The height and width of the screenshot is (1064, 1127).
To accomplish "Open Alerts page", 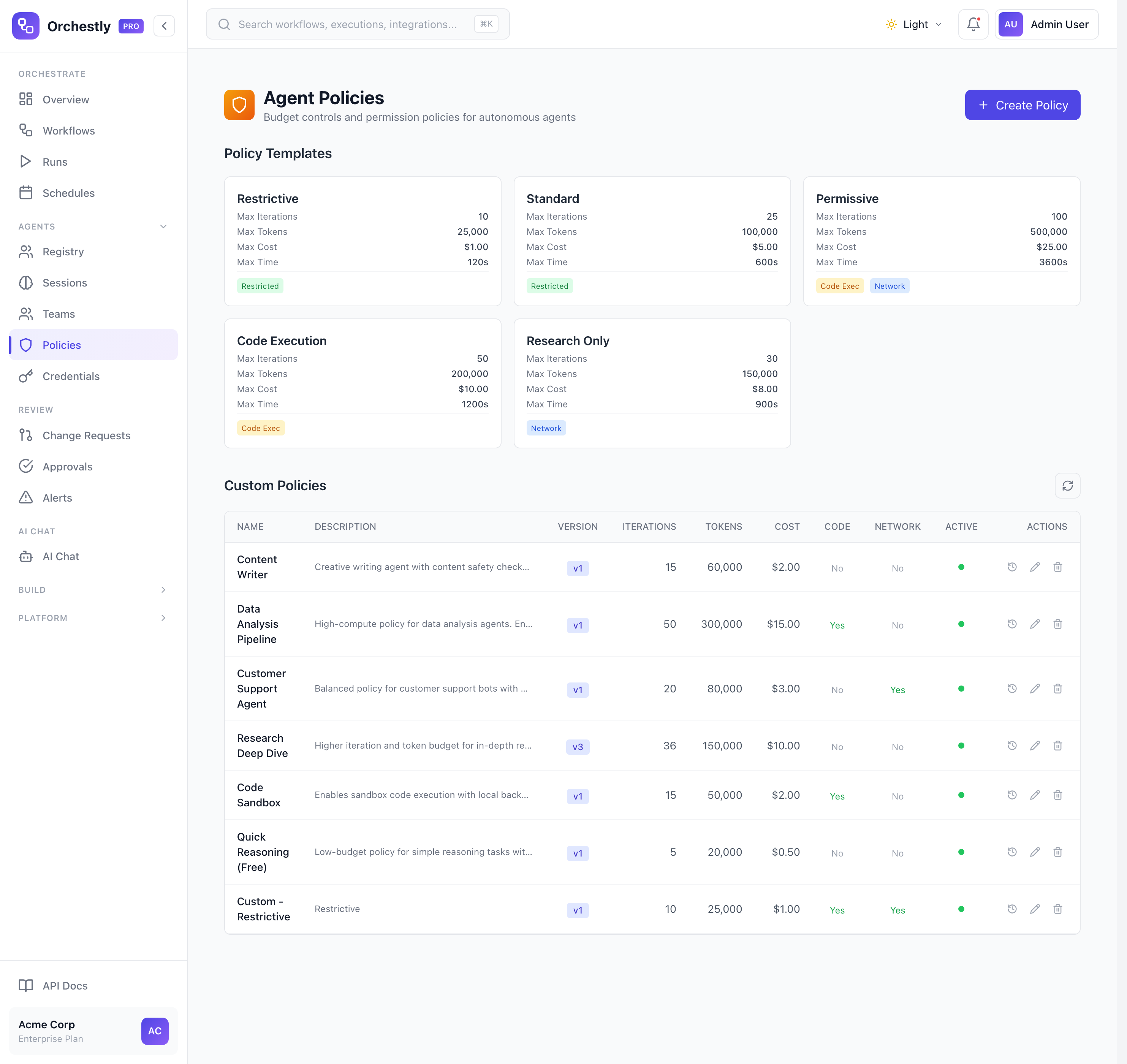I will [x=93, y=498].
